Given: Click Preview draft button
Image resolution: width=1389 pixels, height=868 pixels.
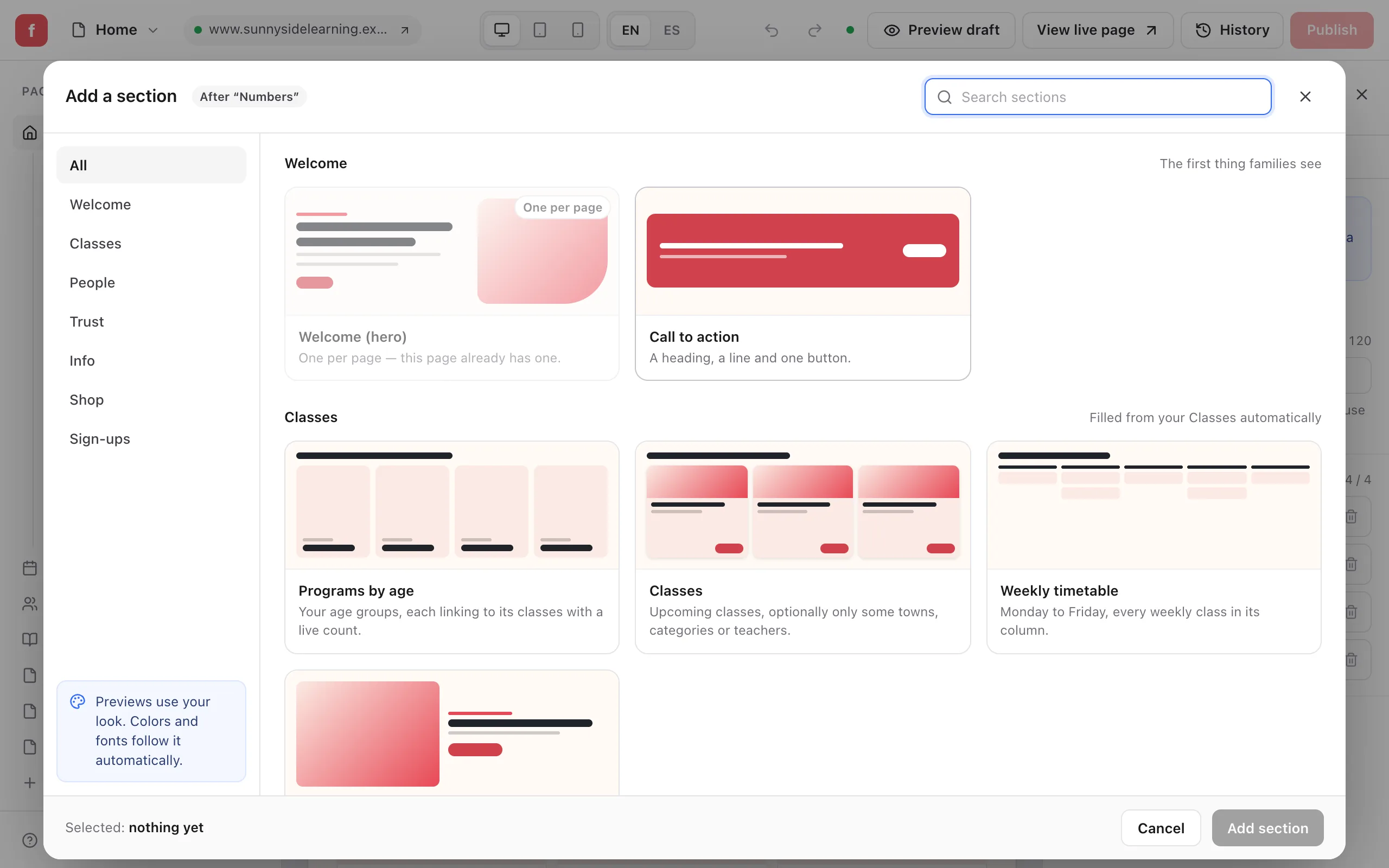Looking at the screenshot, I should click(941, 30).
